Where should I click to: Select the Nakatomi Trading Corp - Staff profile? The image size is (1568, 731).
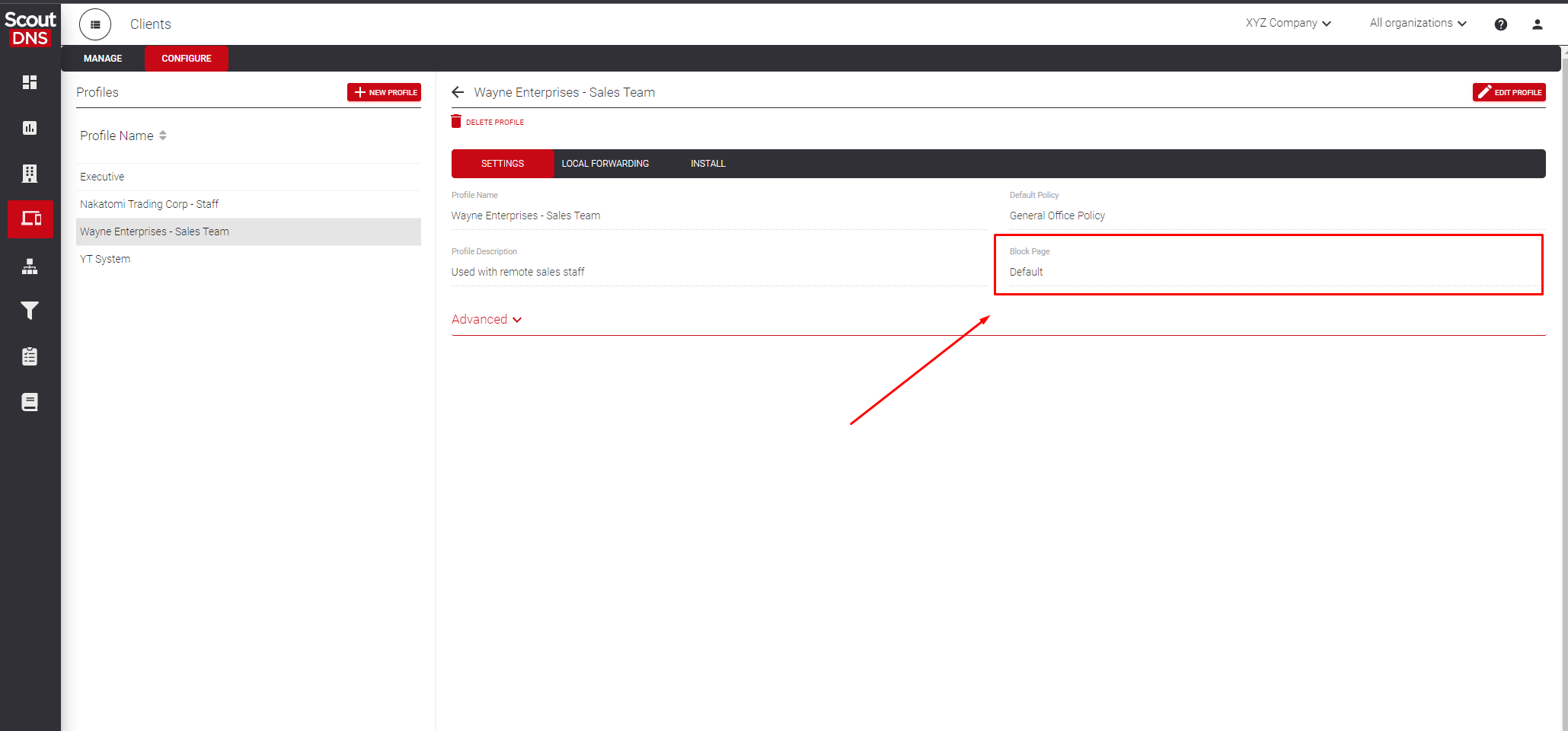point(149,204)
